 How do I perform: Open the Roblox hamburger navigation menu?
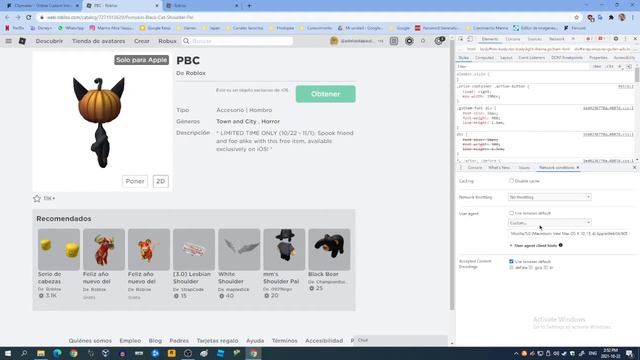click(x=9, y=41)
